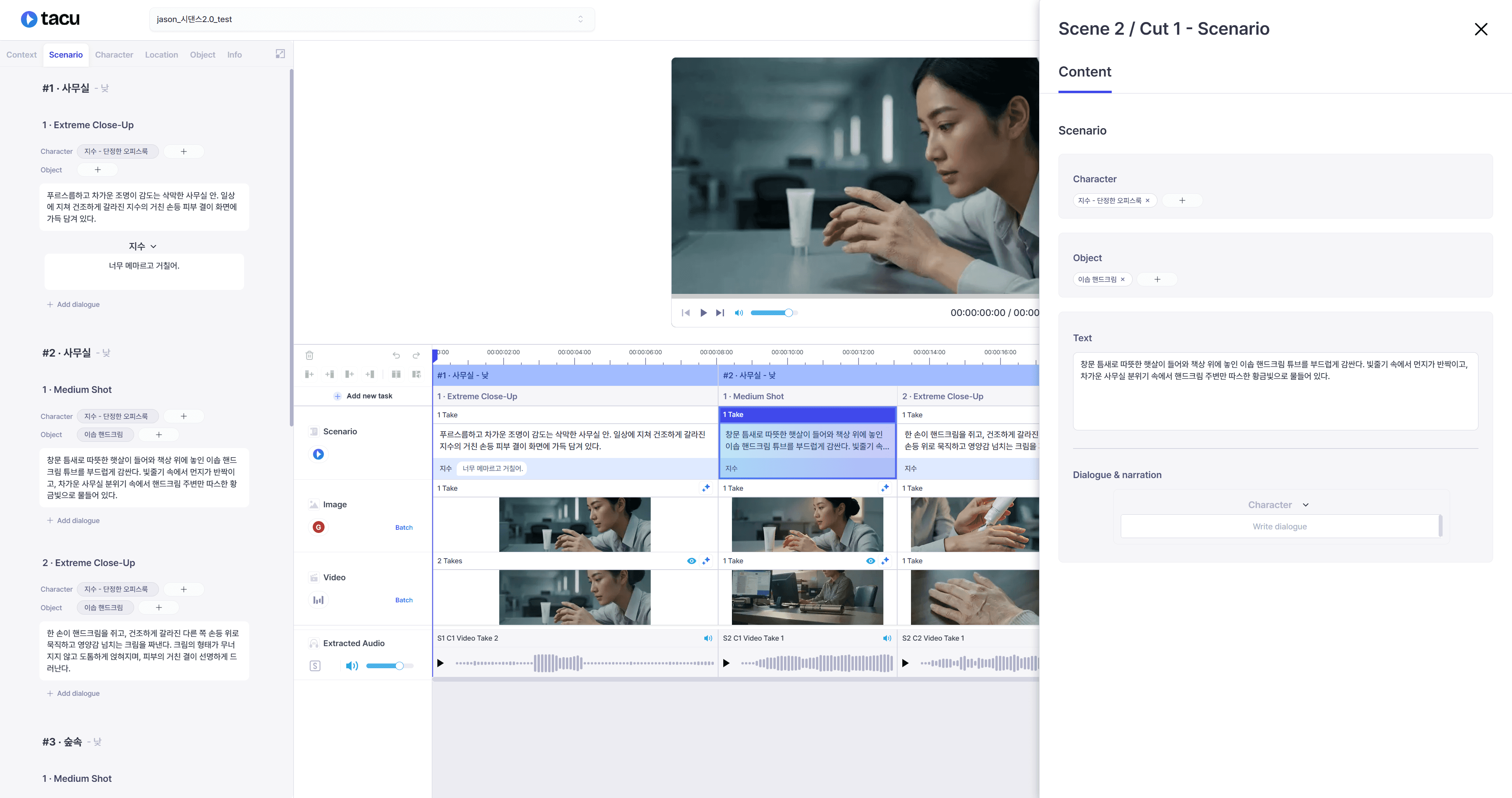
Task: Open the project selector jason_시댄스2.0_test dropdown
Action: [372, 19]
